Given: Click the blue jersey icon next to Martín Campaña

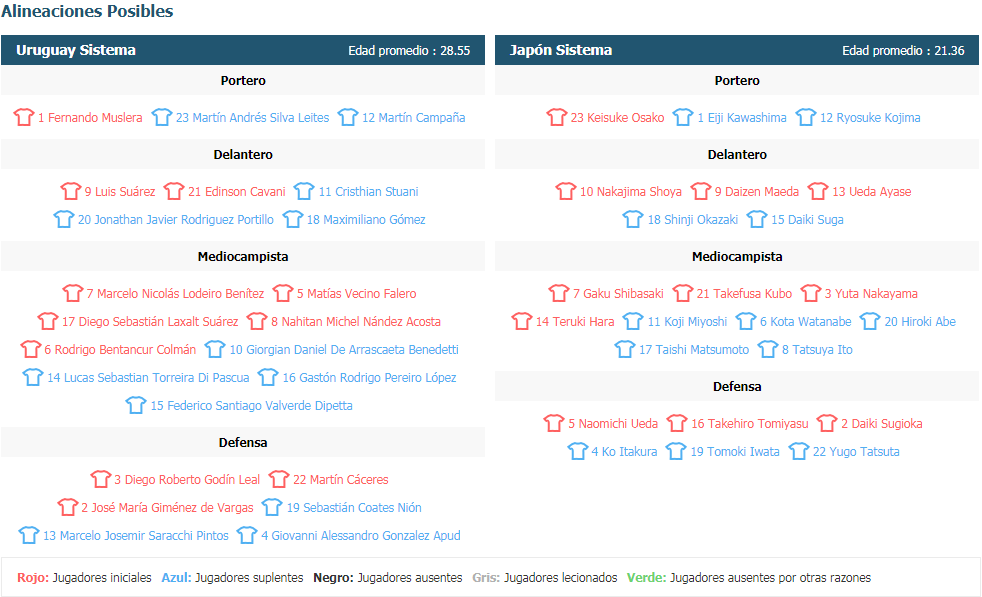Looking at the screenshot, I should point(348,117).
